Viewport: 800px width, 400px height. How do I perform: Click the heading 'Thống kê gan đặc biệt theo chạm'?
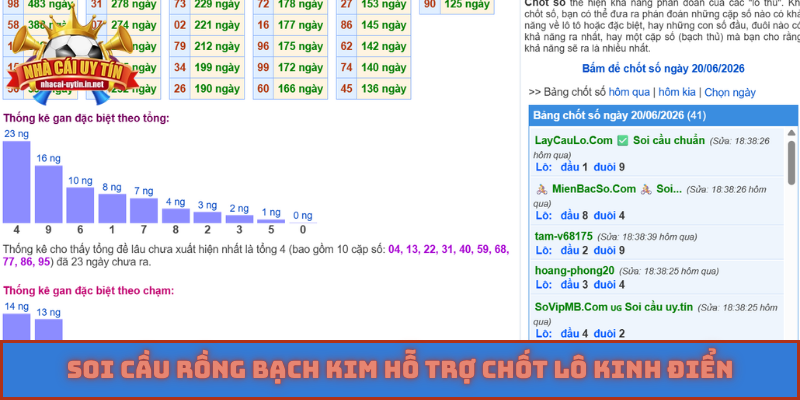coord(89,290)
